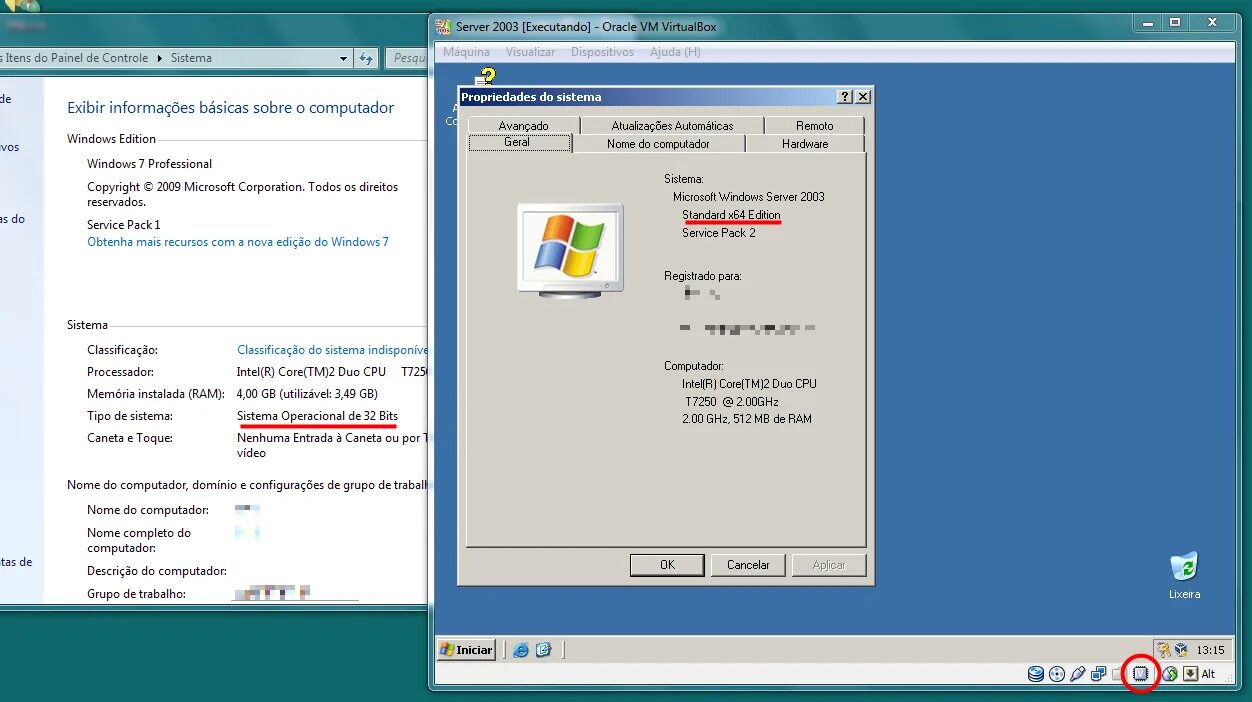Click the Show Desktop quick launch icon
Viewport: 1252px width, 702px height.
pos(543,650)
